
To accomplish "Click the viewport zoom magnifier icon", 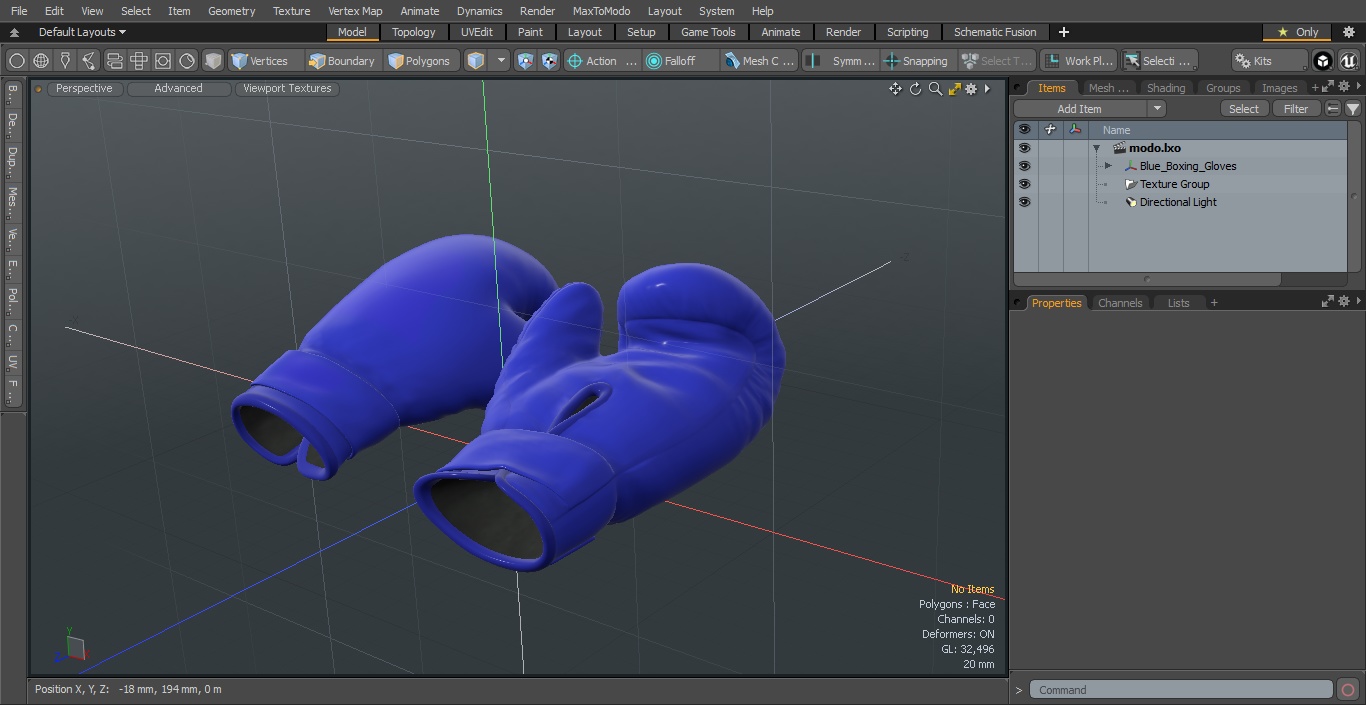I will 935,89.
